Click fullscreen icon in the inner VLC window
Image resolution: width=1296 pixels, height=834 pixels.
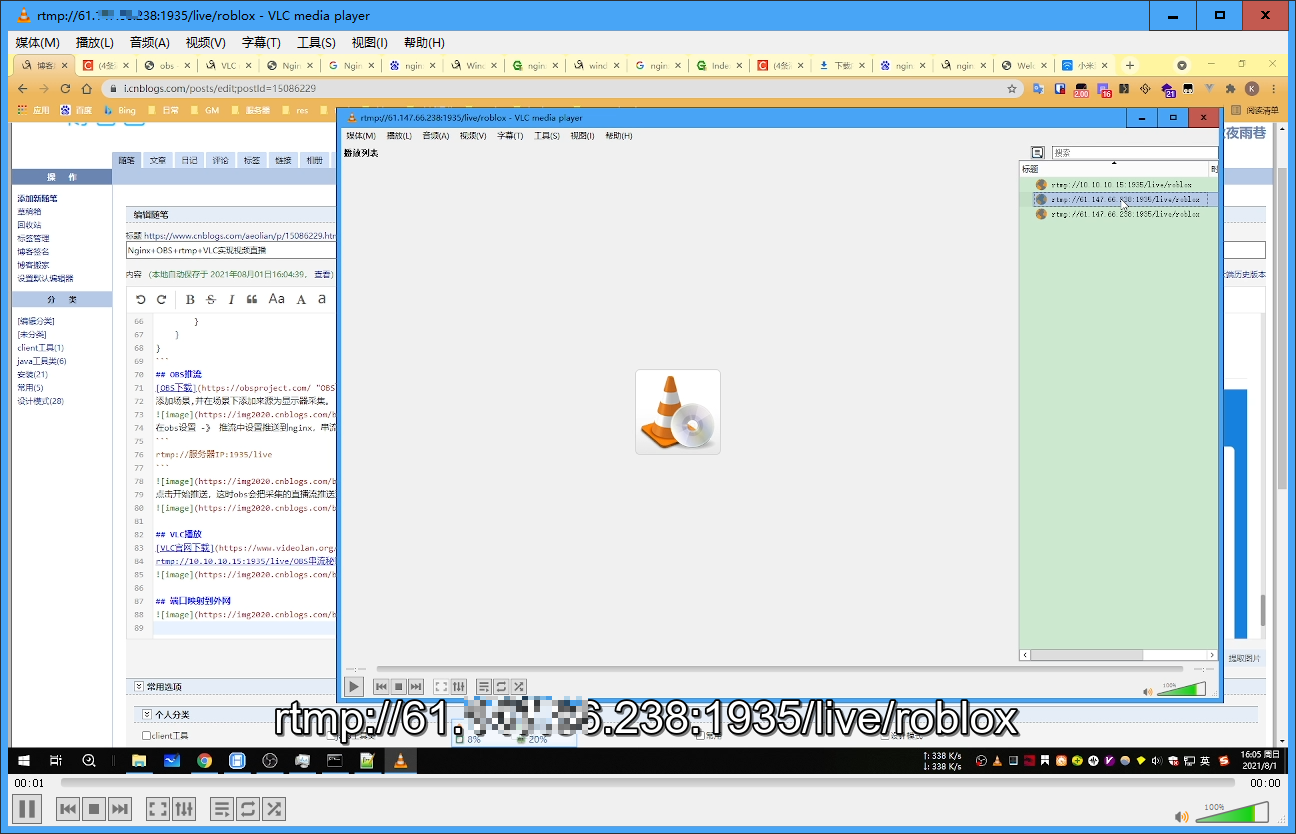click(441, 687)
